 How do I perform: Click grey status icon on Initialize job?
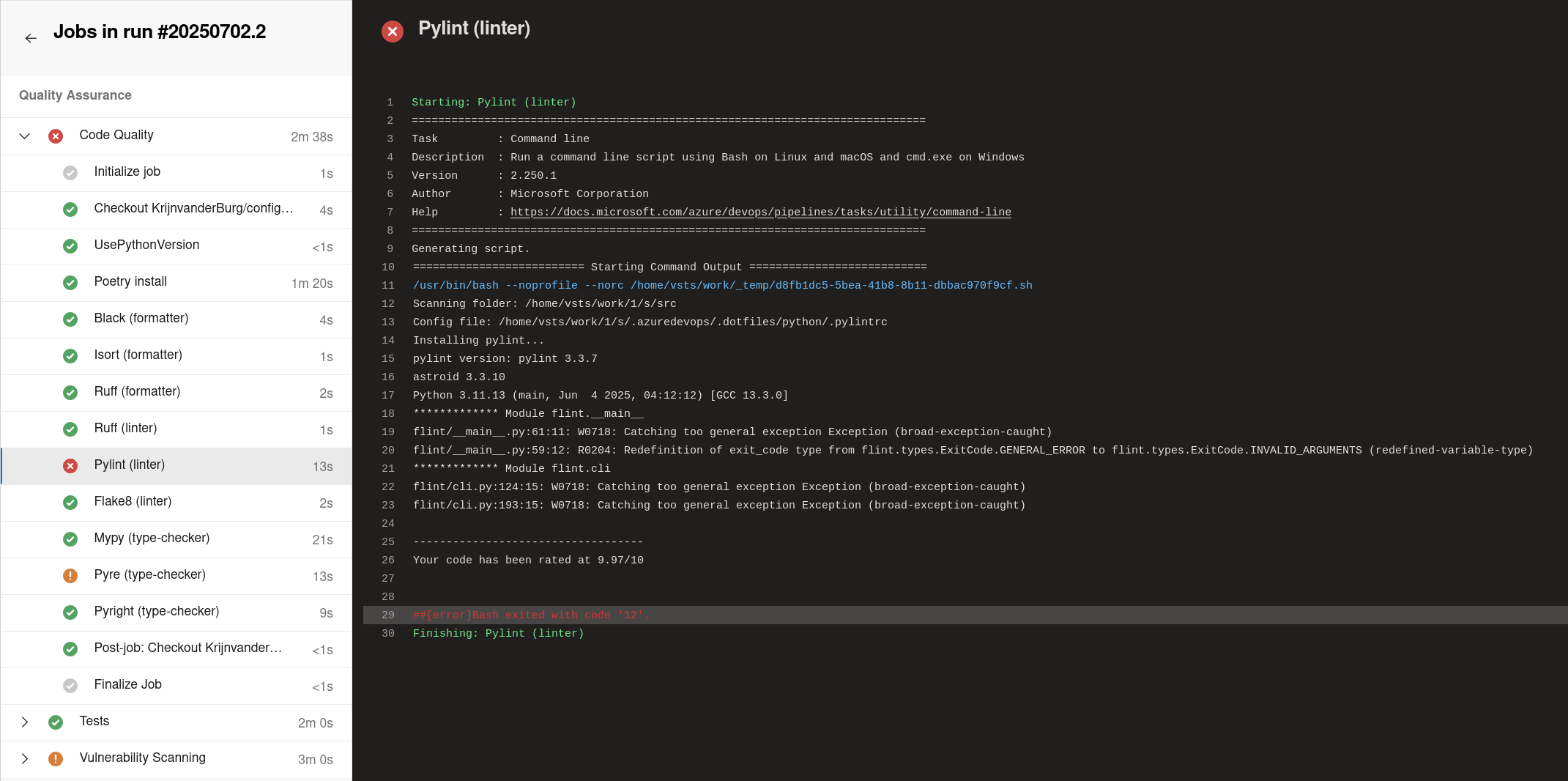pyautogui.click(x=70, y=173)
